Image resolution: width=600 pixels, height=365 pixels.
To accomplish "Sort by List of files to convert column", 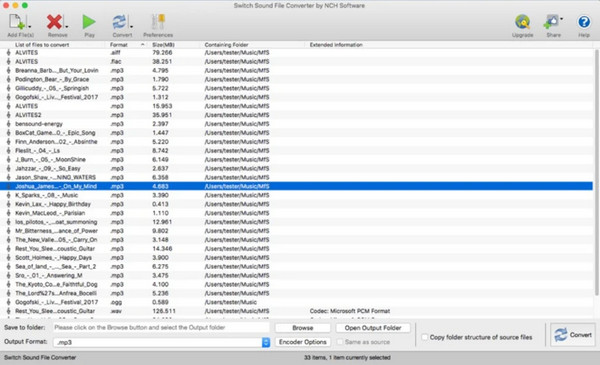I will click(42, 45).
